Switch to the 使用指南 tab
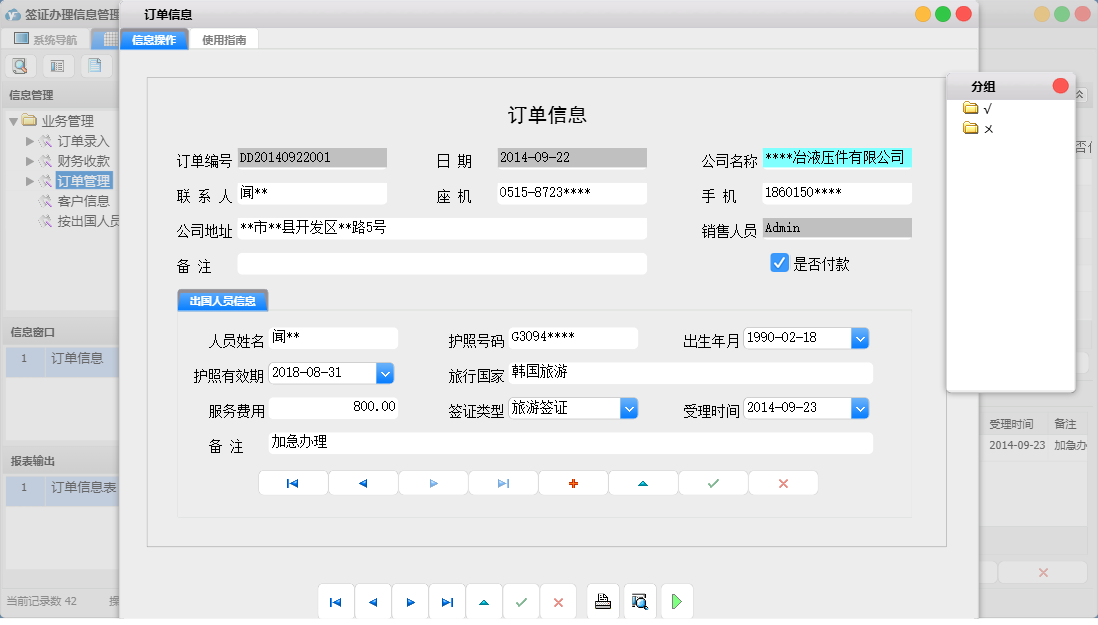The width and height of the screenshot is (1098, 625). click(225, 38)
